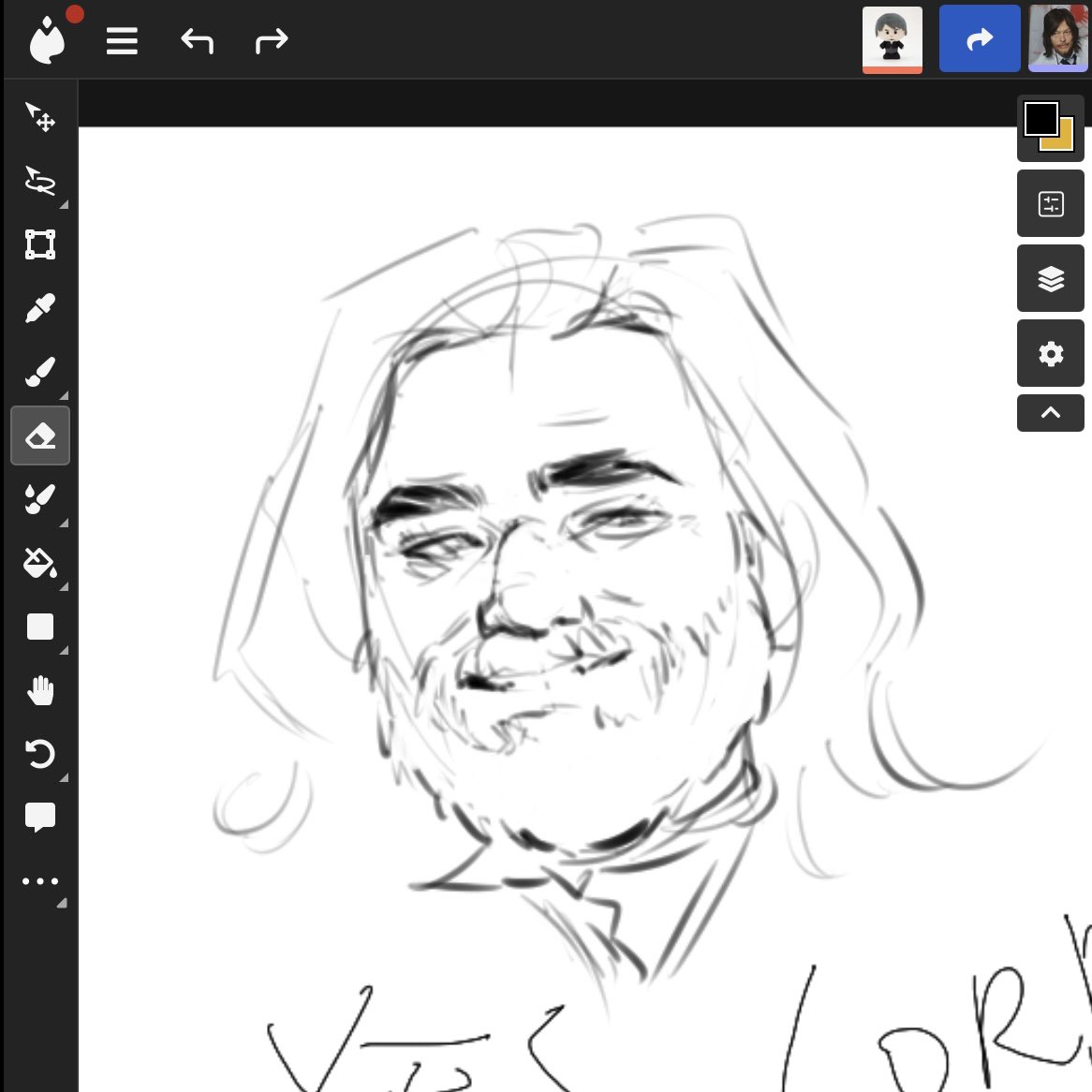Switch to the Eraser tool
1092x1092 pixels.
pos(40,435)
